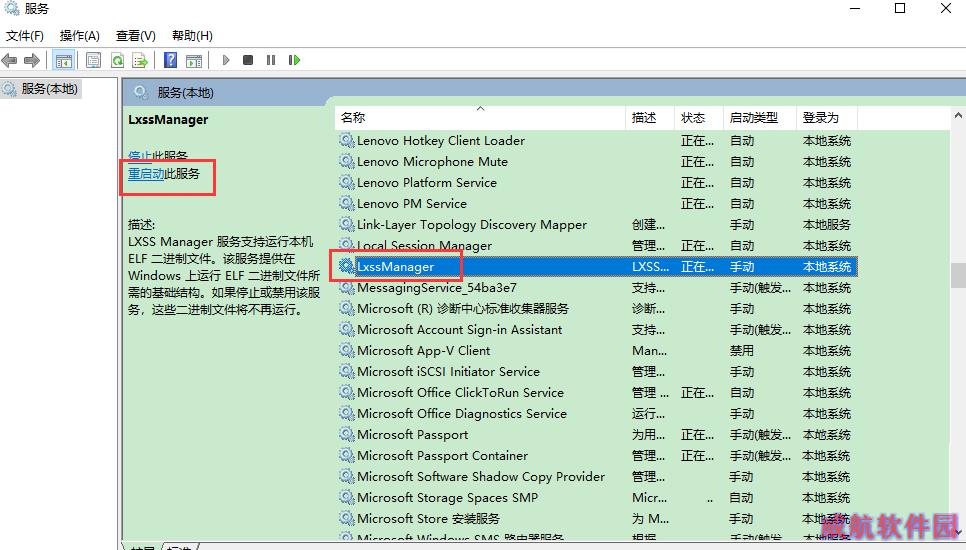Click the 停止 link above 重启动此服务
966x550 pixels.
coord(140,155)
